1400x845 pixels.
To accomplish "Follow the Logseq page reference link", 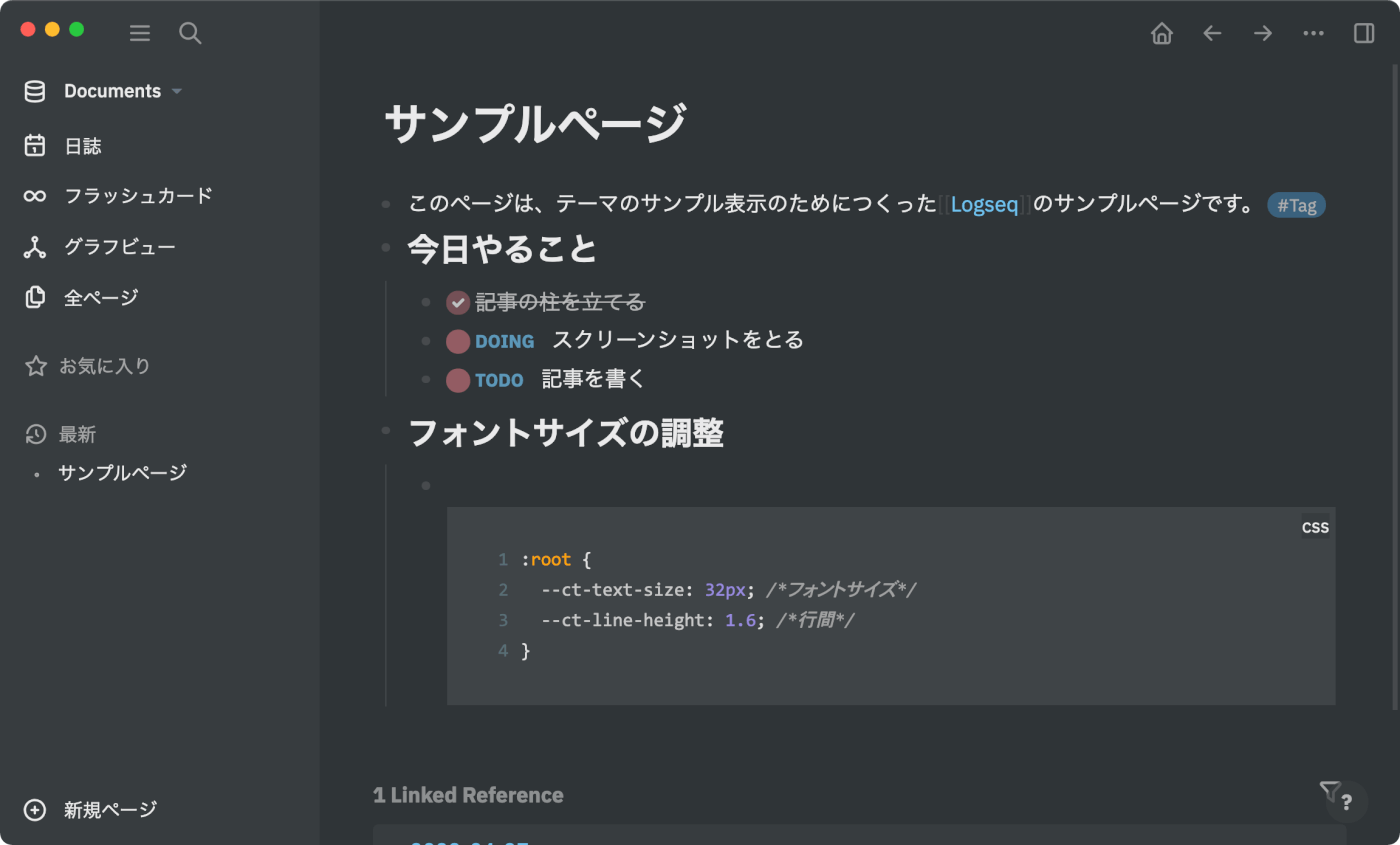I will pyautogui.click(x=984, y=204).
